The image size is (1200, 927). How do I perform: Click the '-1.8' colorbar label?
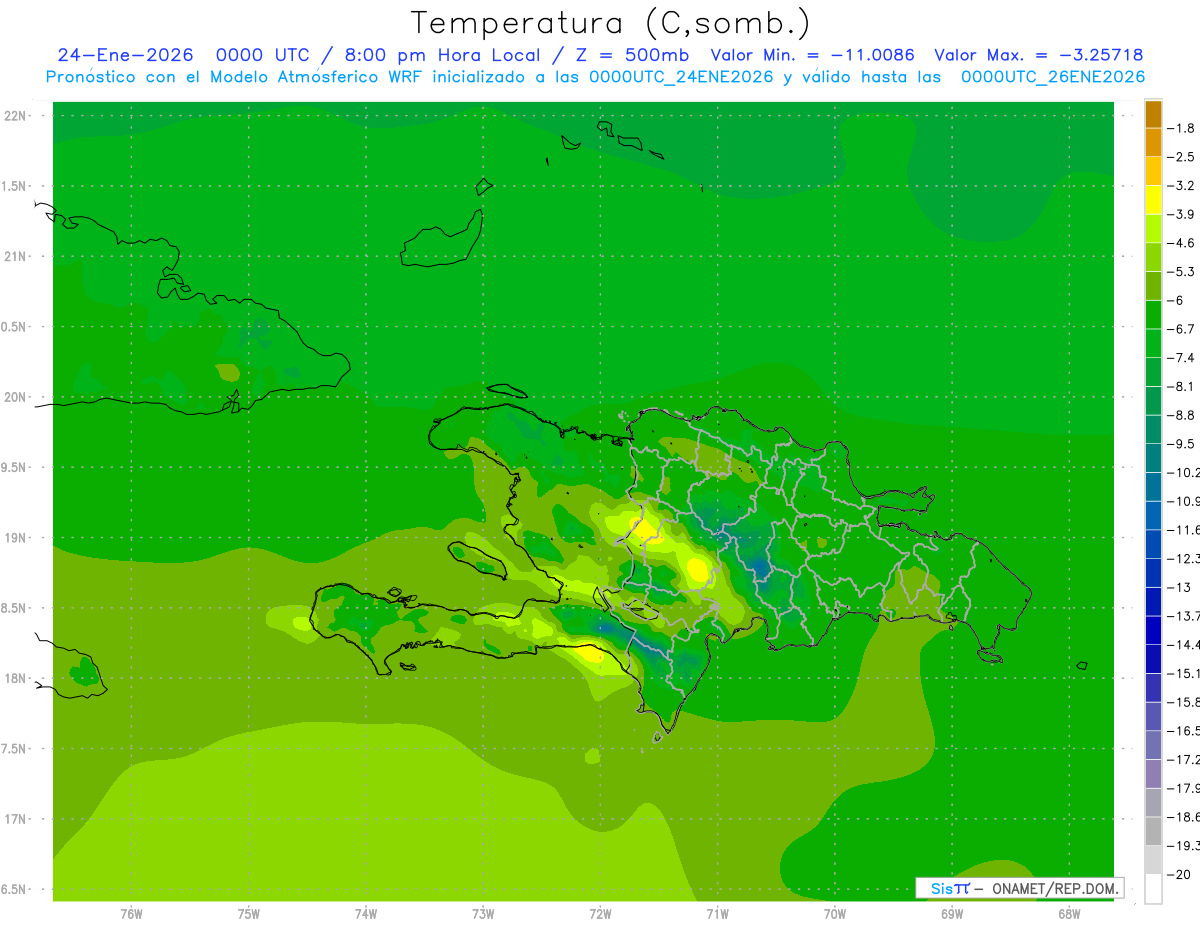[1181, 128]
